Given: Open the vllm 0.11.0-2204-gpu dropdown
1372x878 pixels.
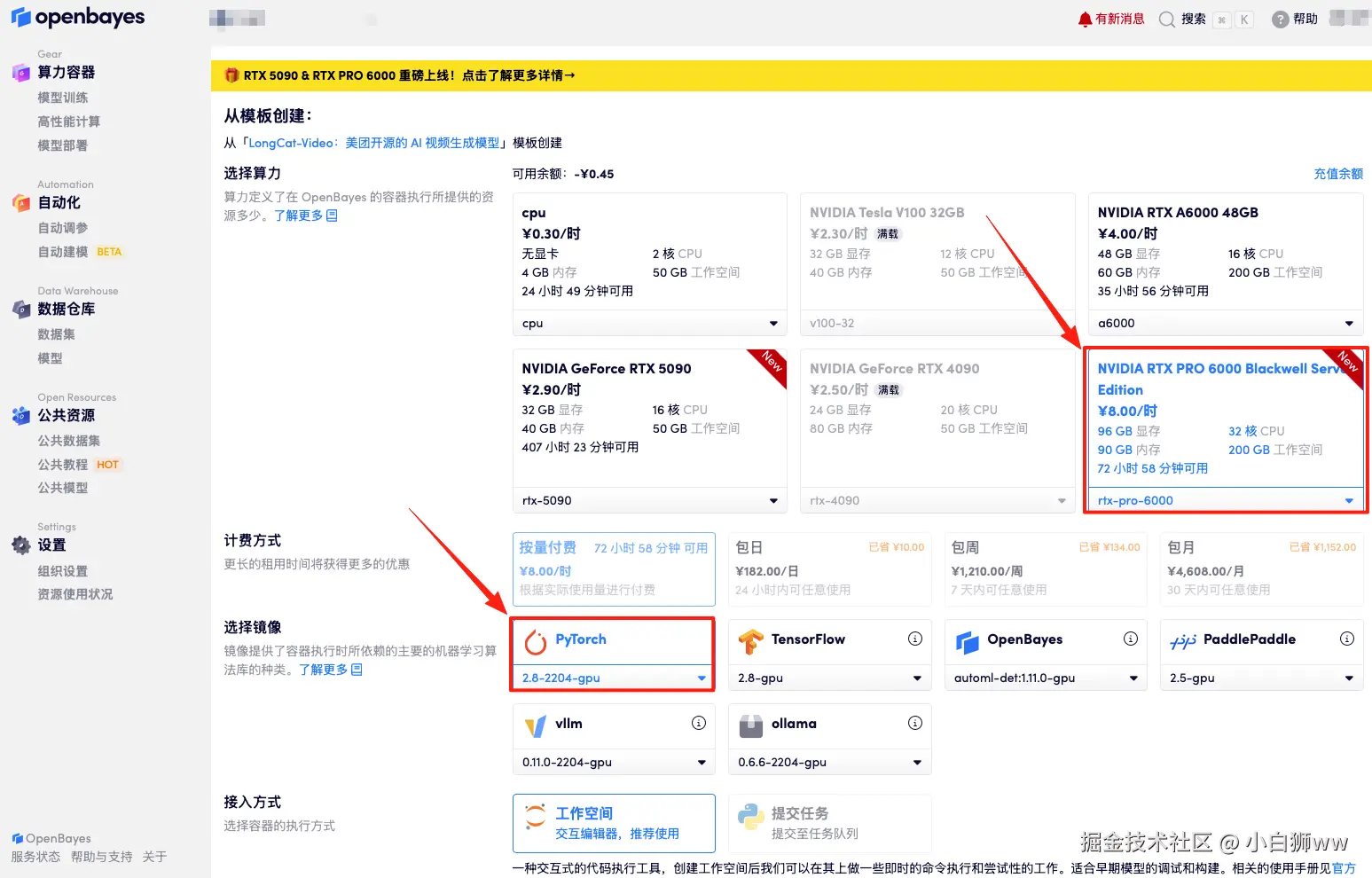Looking at the screenshot, I should pyautogui.click(x=614, y=763).
